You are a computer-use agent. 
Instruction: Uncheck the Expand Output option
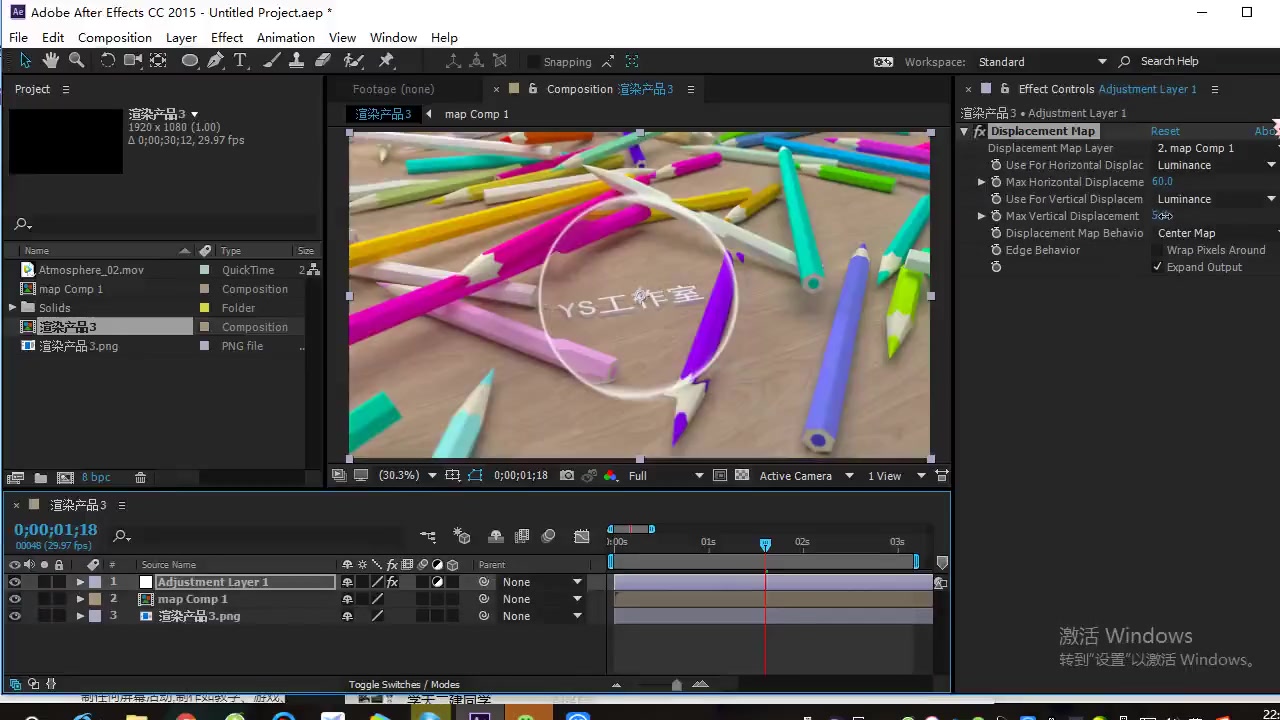pyautogui.click(x=1158, y=267)
